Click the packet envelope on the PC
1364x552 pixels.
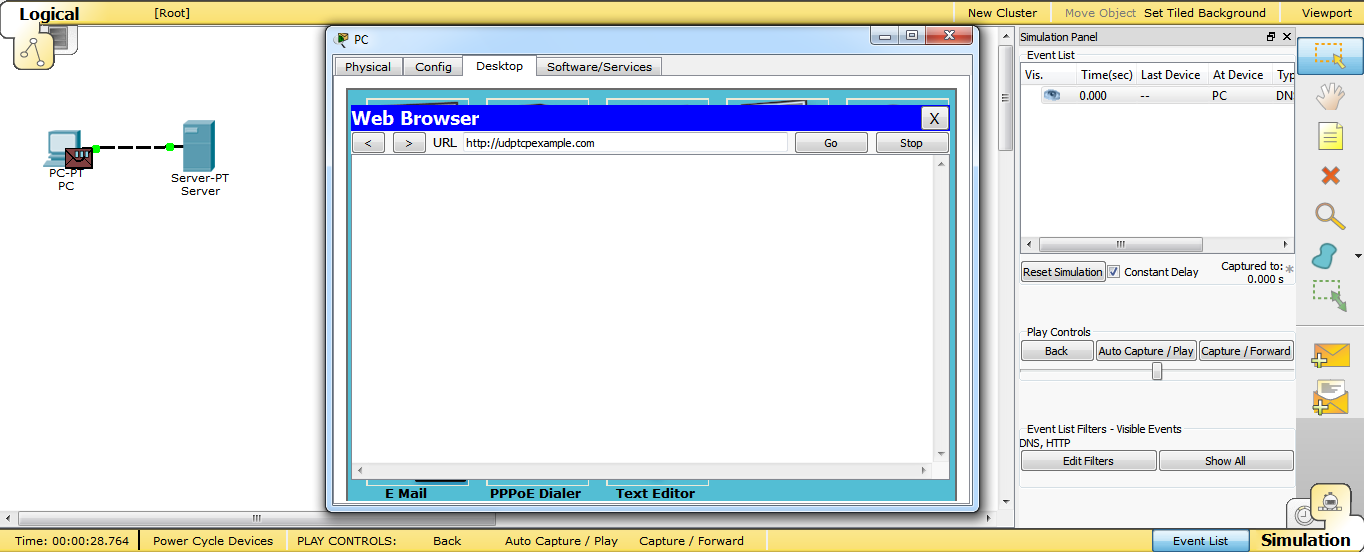[79, 157]
